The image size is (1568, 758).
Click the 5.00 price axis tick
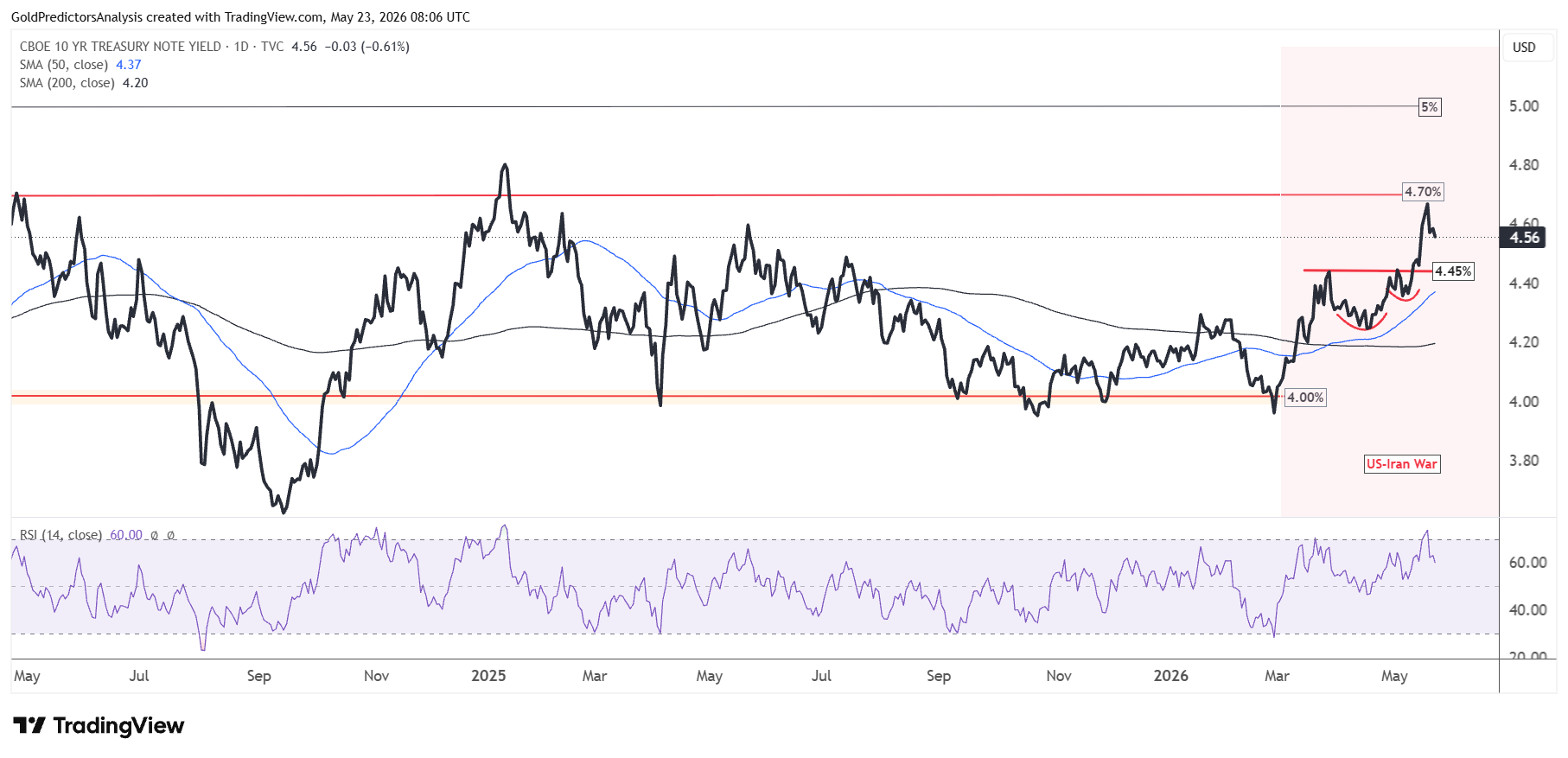point(1524,106)
